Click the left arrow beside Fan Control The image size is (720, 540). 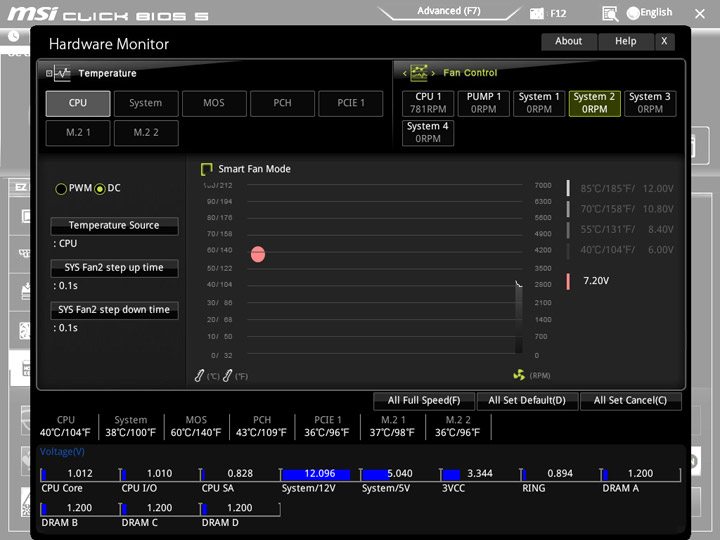coord(405,73)
